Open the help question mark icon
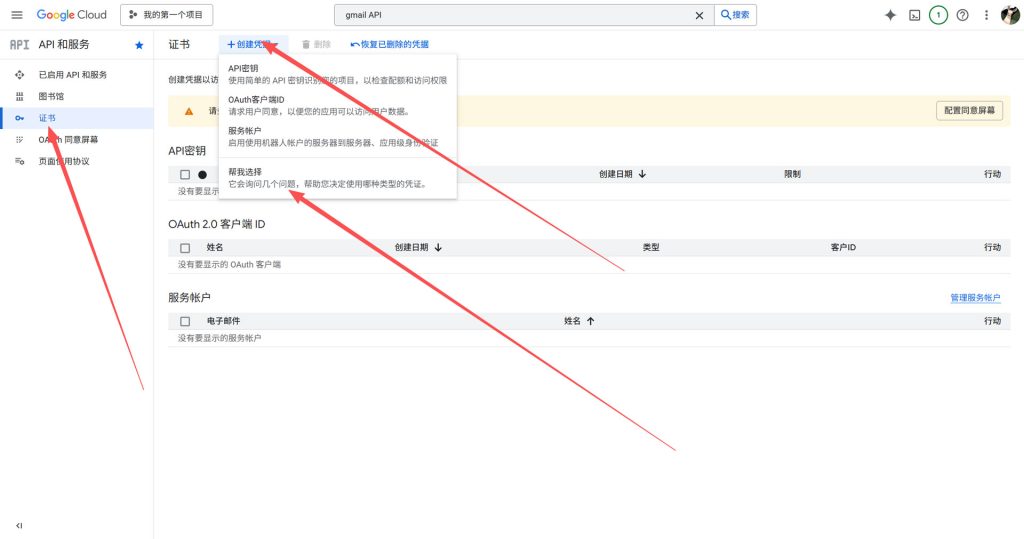 click(962, 15)
